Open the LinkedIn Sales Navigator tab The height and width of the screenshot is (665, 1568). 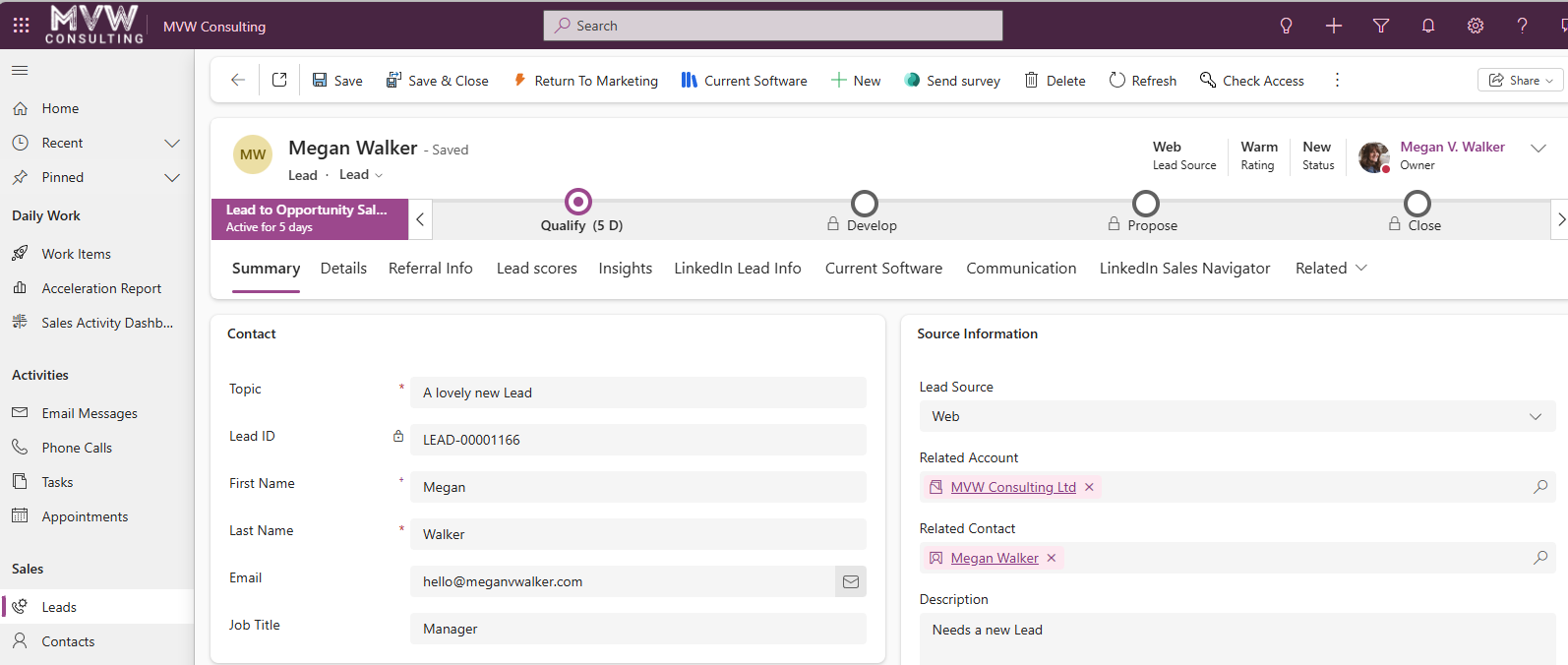(1184, 268)
